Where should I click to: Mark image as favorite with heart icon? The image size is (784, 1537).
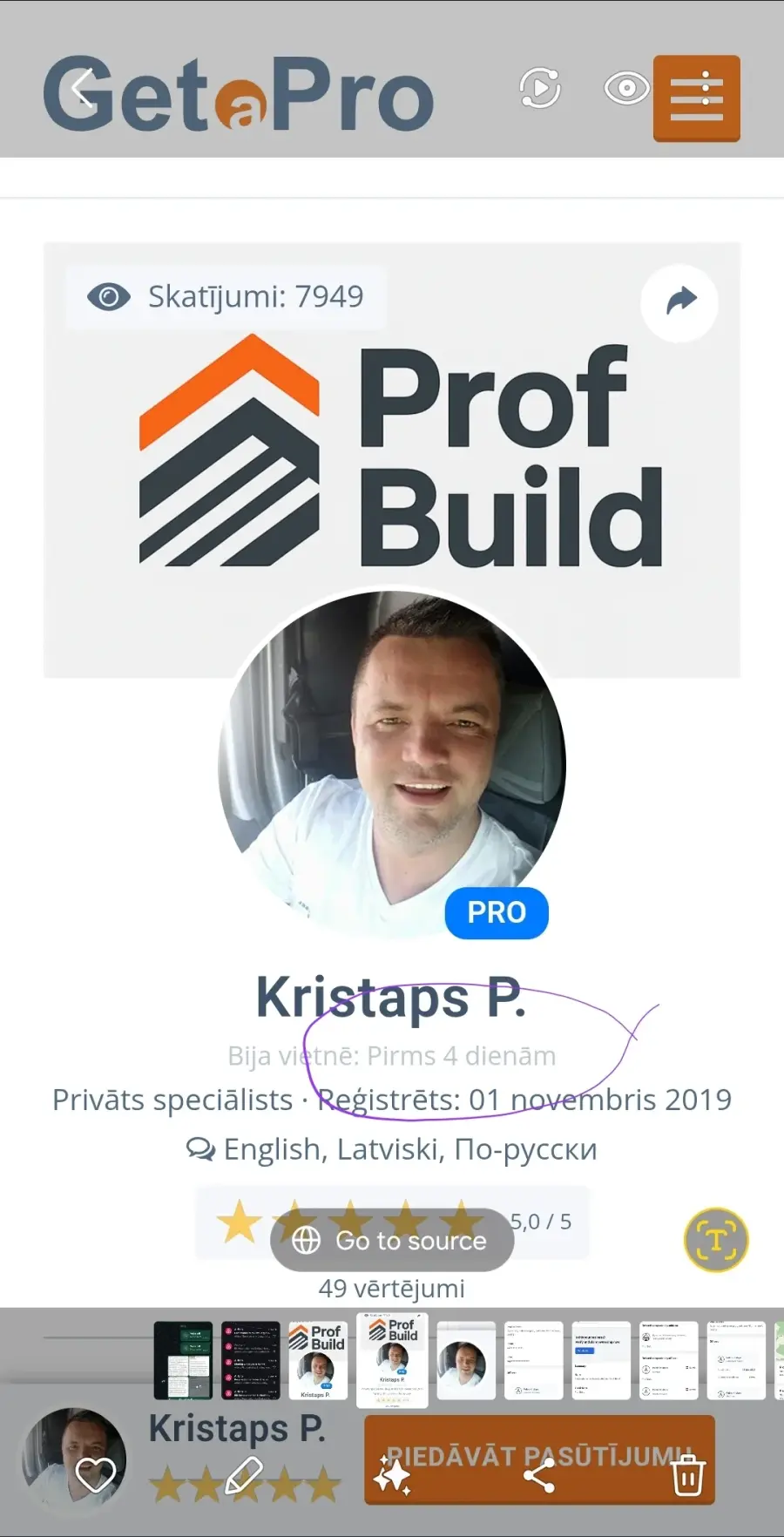click(x=96, y=1474)
